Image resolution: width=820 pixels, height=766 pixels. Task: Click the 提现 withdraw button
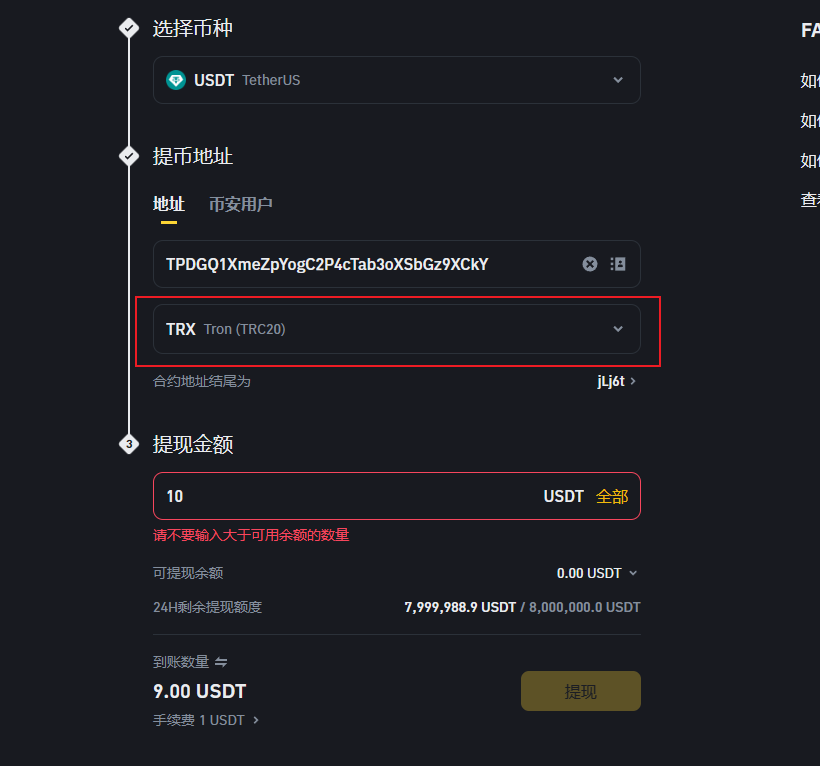click(580, 690)
